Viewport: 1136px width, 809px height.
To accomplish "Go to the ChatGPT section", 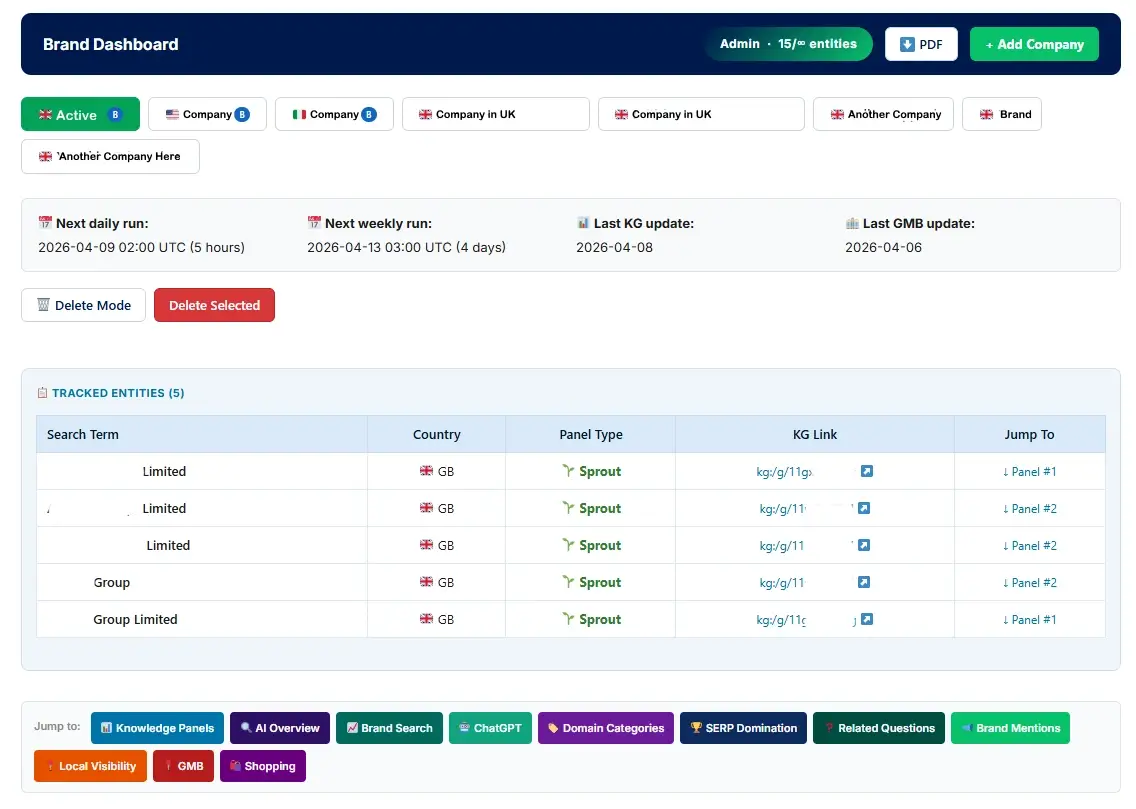I will pos(490,728).
